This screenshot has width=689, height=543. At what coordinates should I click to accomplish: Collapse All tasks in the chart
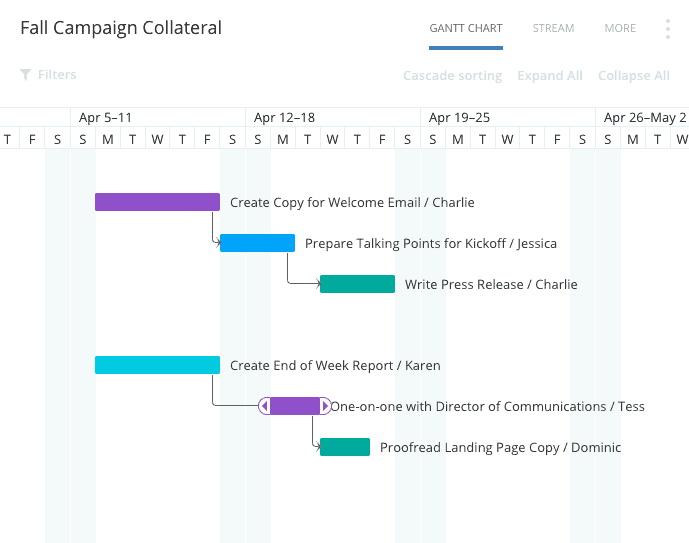[x=634, y=76]
